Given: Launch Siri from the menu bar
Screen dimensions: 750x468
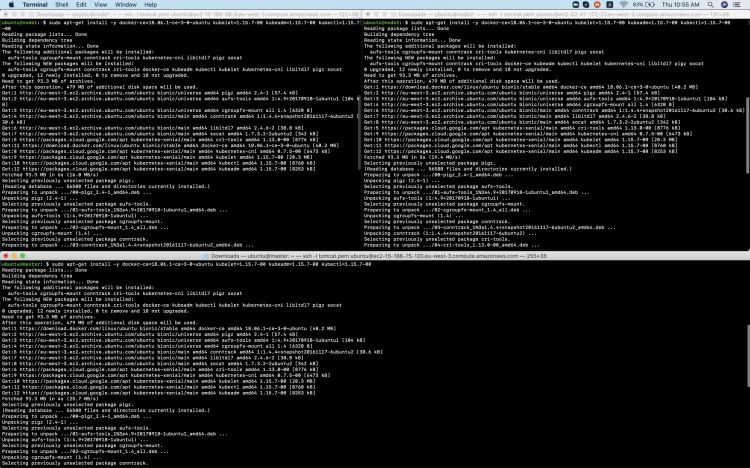Looking at the screenshot, I should pyautogui.click(x=727, y=4).
